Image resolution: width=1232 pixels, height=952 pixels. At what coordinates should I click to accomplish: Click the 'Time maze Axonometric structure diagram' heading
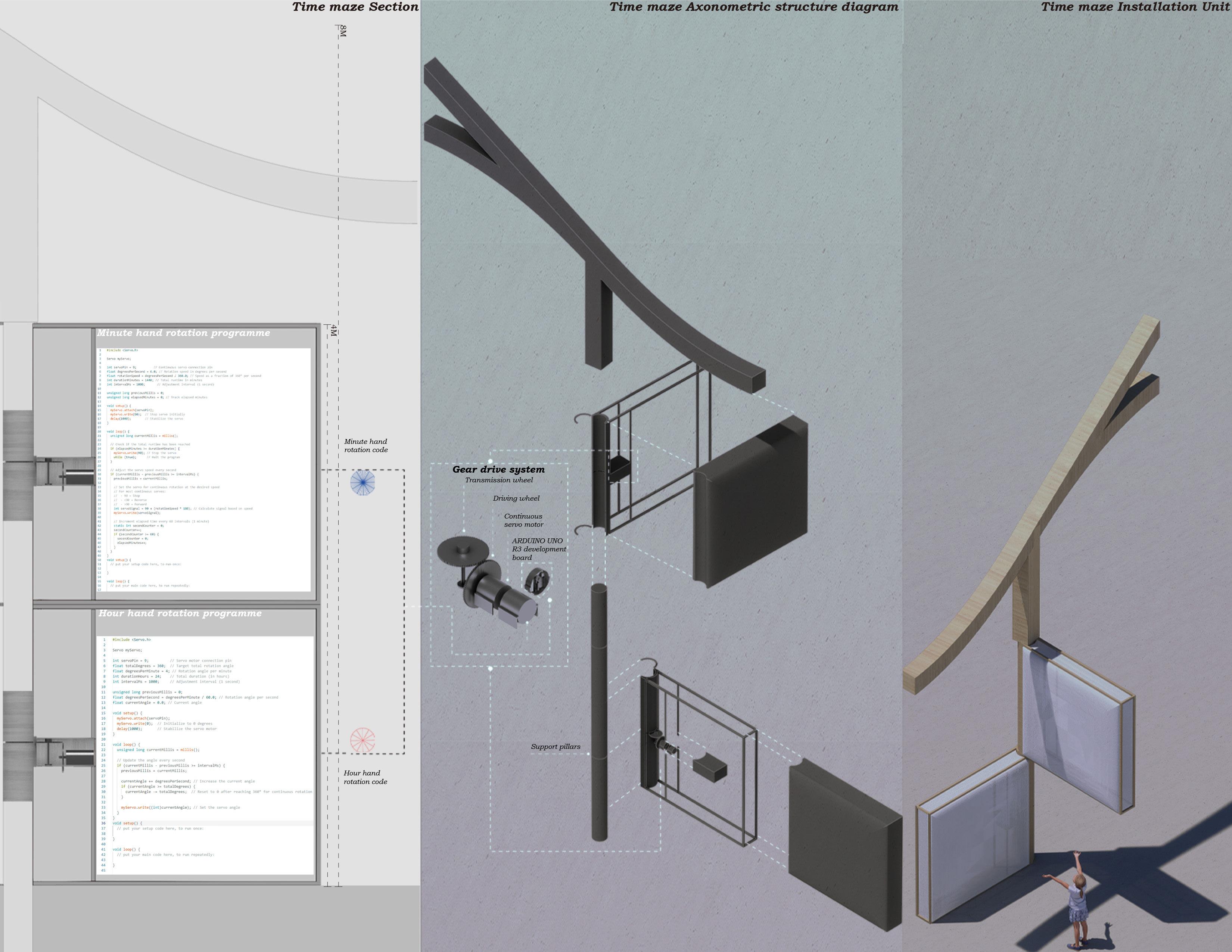click(754, 7)
